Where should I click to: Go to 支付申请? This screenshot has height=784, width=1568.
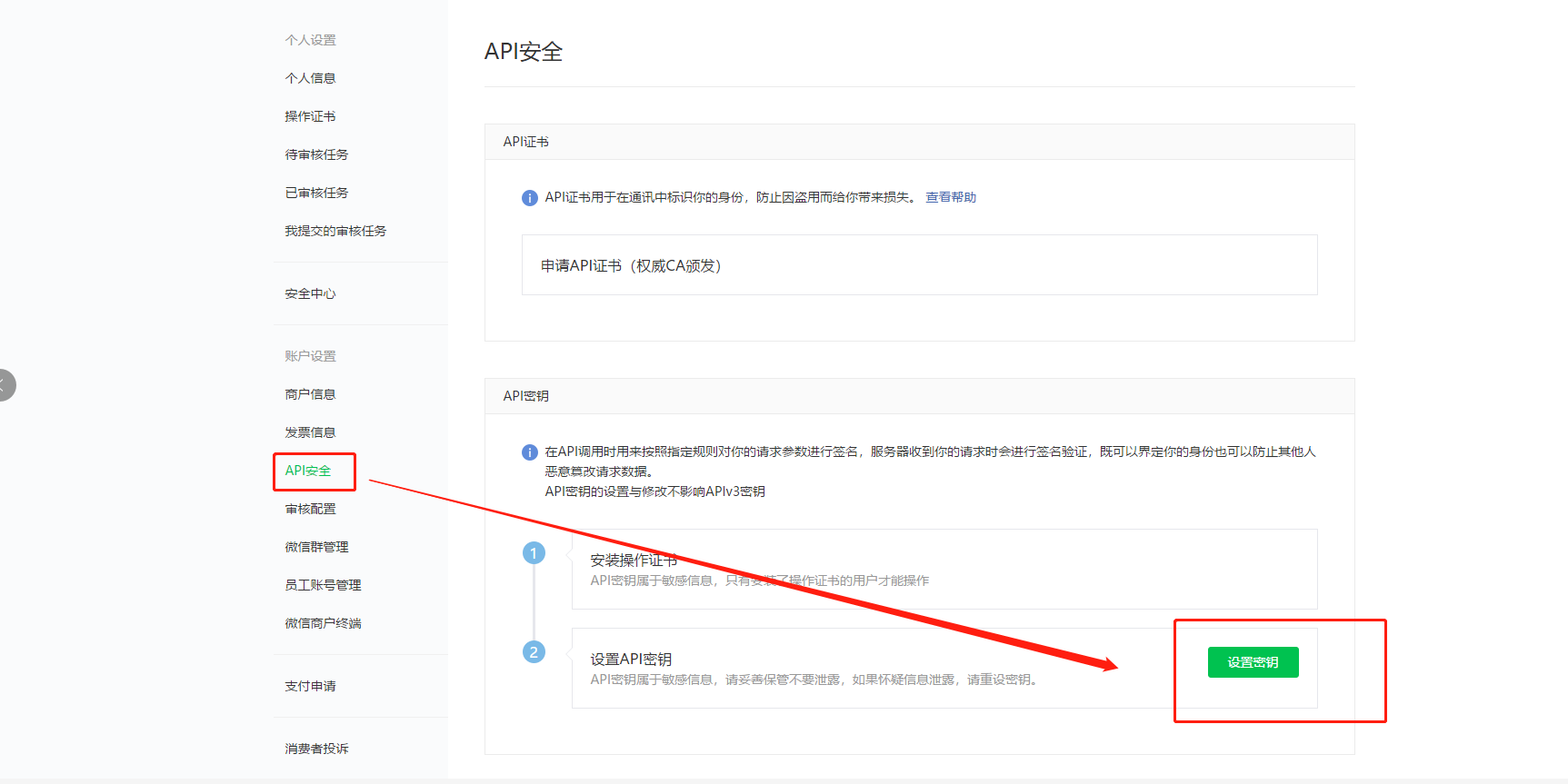(x=310, y=686)
